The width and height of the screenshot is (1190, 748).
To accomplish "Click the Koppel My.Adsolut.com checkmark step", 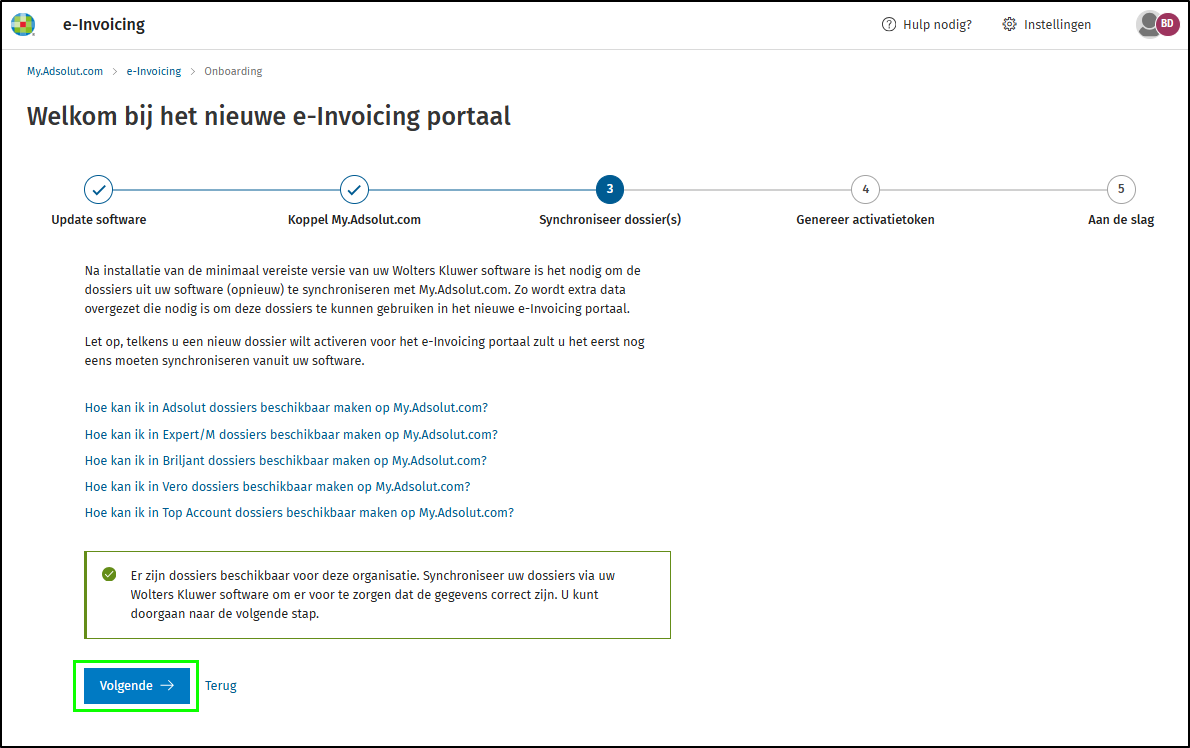I will click(x=354, y=188).
